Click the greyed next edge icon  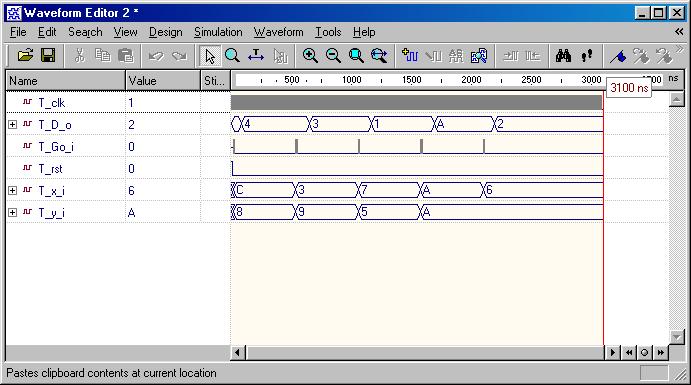click(533, 56)
